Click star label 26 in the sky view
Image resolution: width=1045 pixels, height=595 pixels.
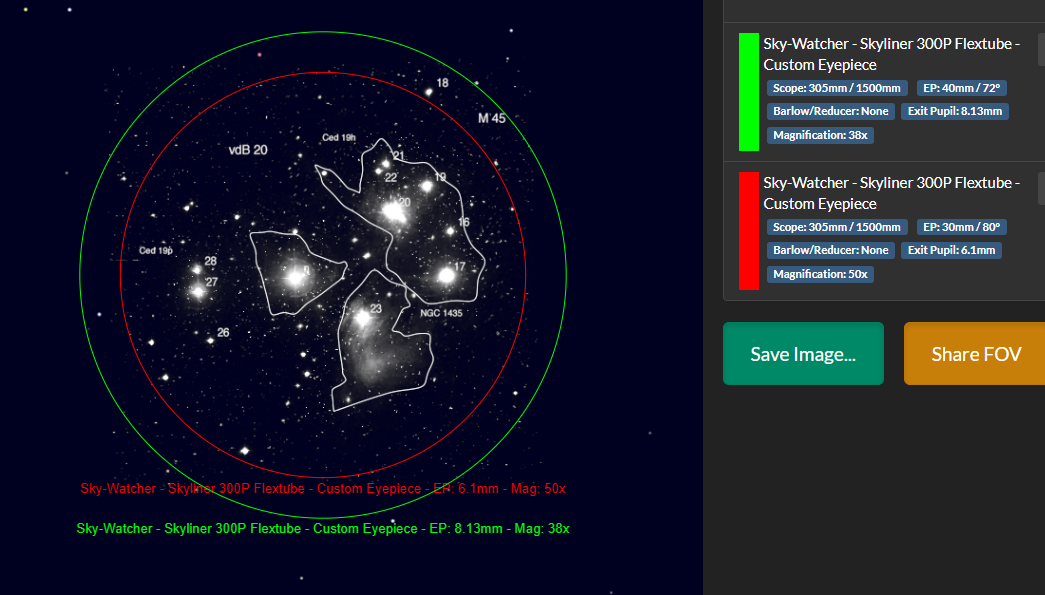tap(223, 332)
